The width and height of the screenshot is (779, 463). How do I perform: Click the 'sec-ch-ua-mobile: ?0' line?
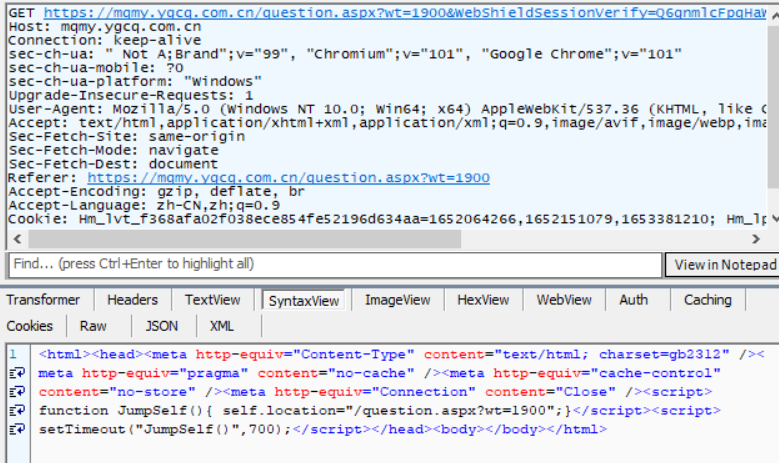coord(96,68)
